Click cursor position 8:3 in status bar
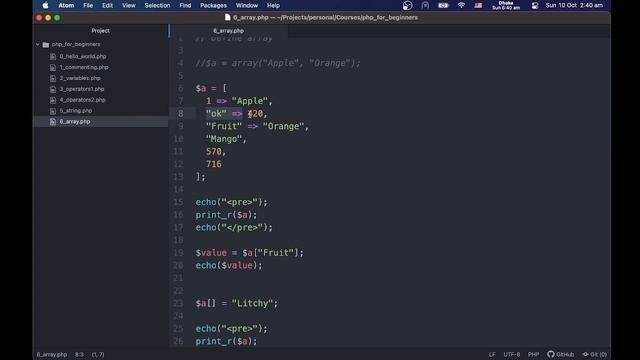Viewport: 640px width, 360px height. tap(79, 354)
